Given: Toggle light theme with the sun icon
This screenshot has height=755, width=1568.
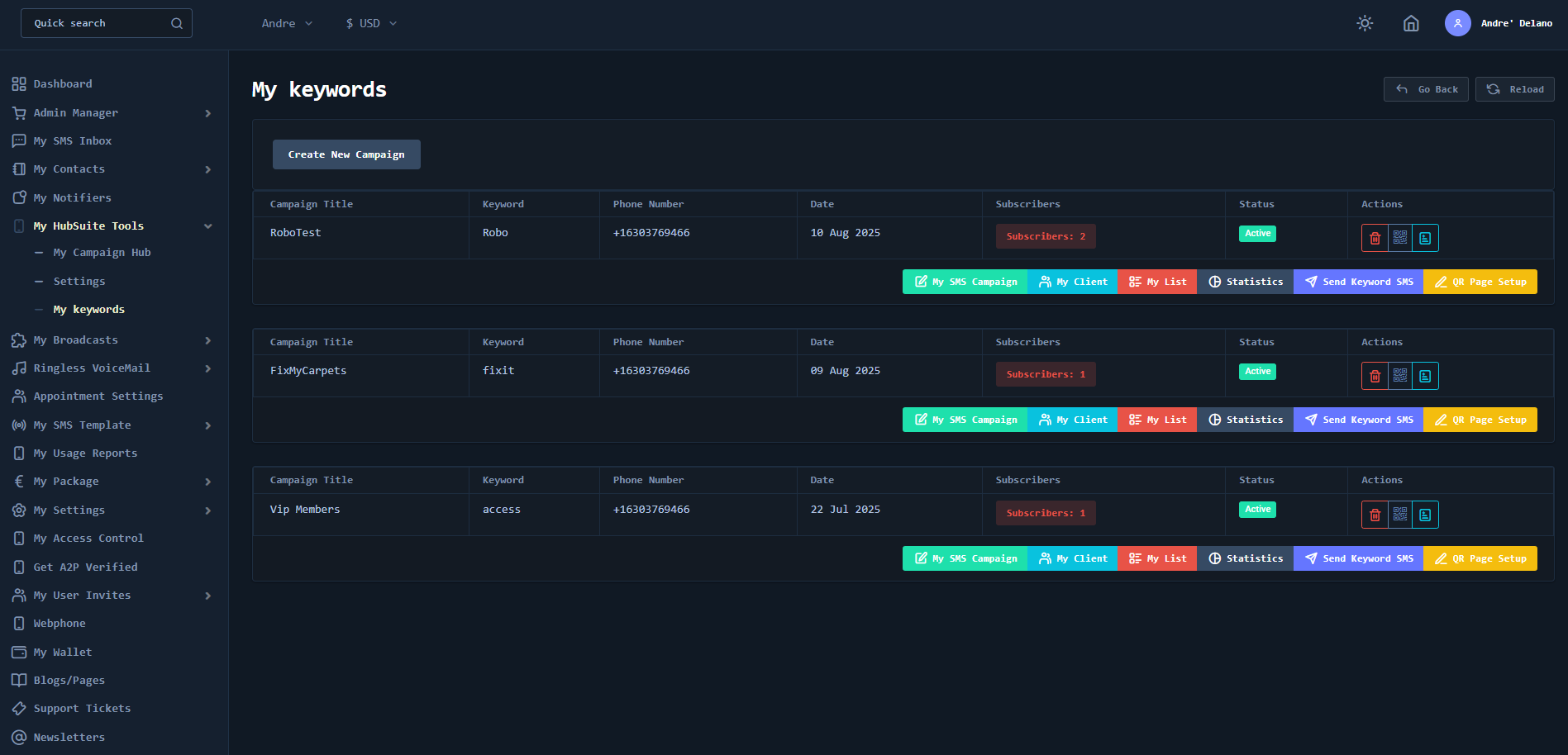Looking at the screenshot, I should pos(1365,22).
